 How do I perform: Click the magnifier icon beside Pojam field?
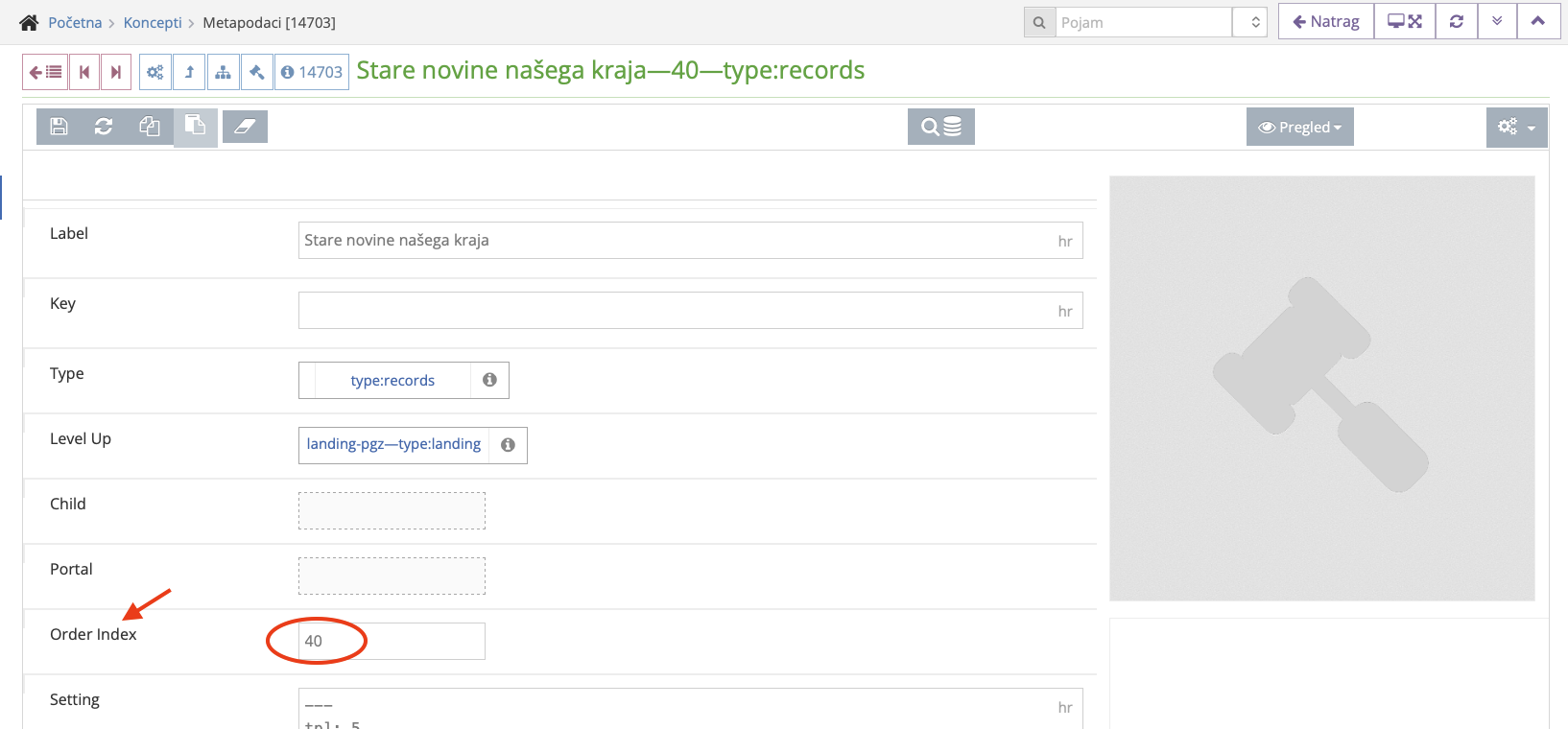click(1039, 22)
